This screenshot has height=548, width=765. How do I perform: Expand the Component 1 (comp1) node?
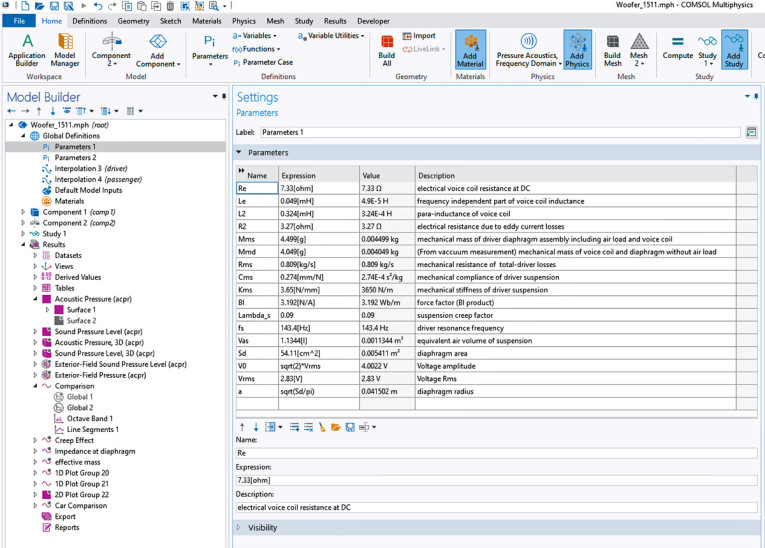pyautogui.click(x=23, y=212)
